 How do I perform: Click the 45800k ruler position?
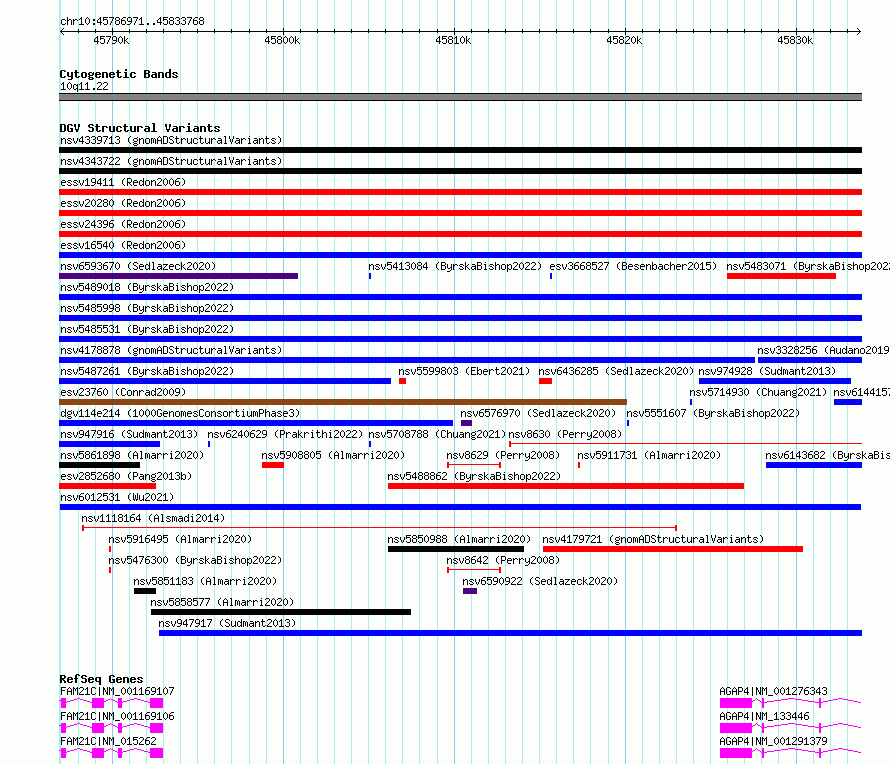tap(282, 40)
